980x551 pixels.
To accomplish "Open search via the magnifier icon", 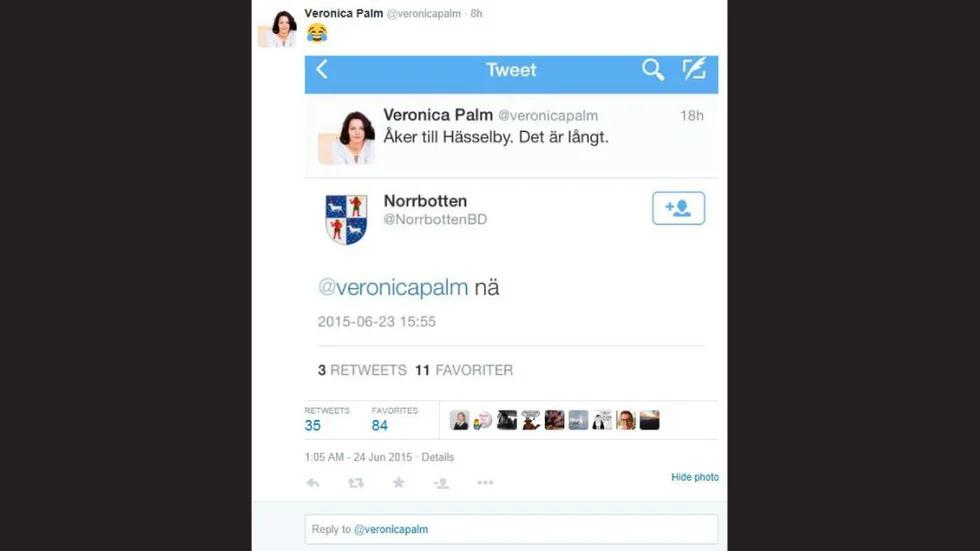I will coord(652,69).
